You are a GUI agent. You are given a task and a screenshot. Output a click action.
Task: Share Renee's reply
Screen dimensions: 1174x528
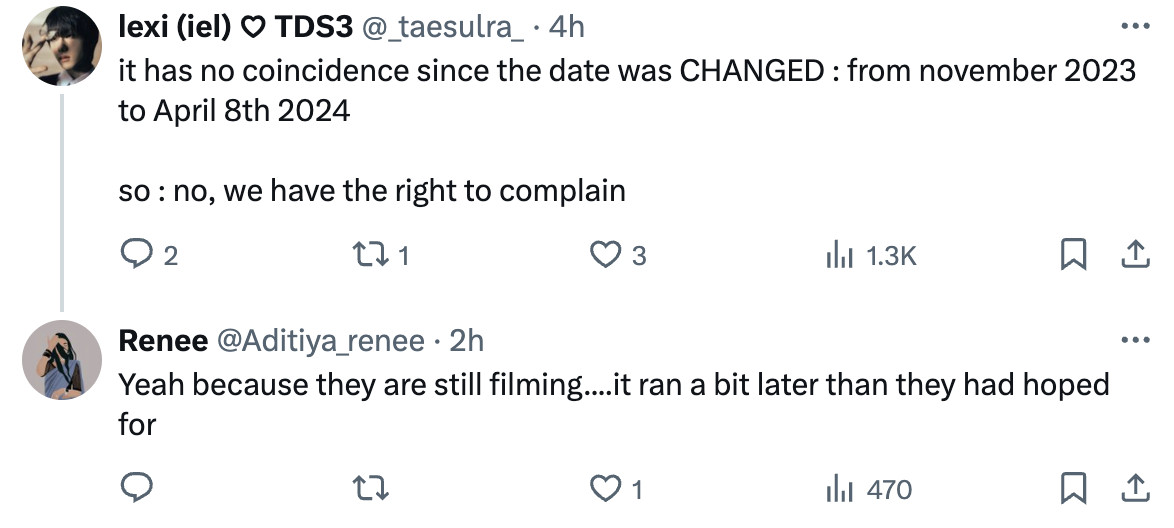point(1134,489)
